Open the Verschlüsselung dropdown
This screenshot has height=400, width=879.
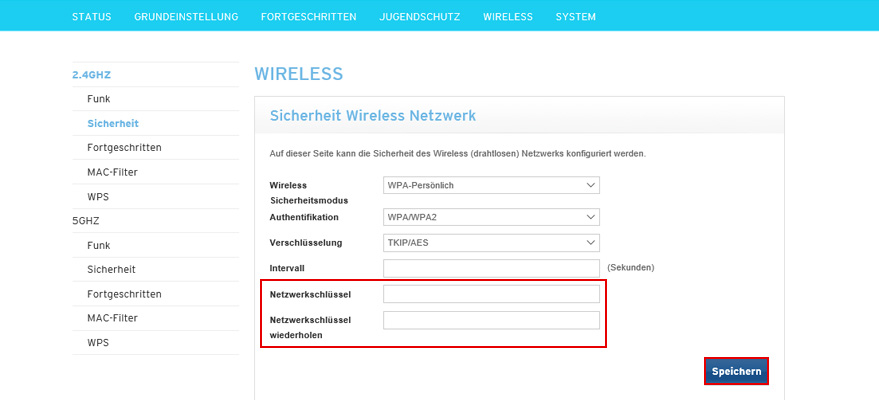(491, 242)
